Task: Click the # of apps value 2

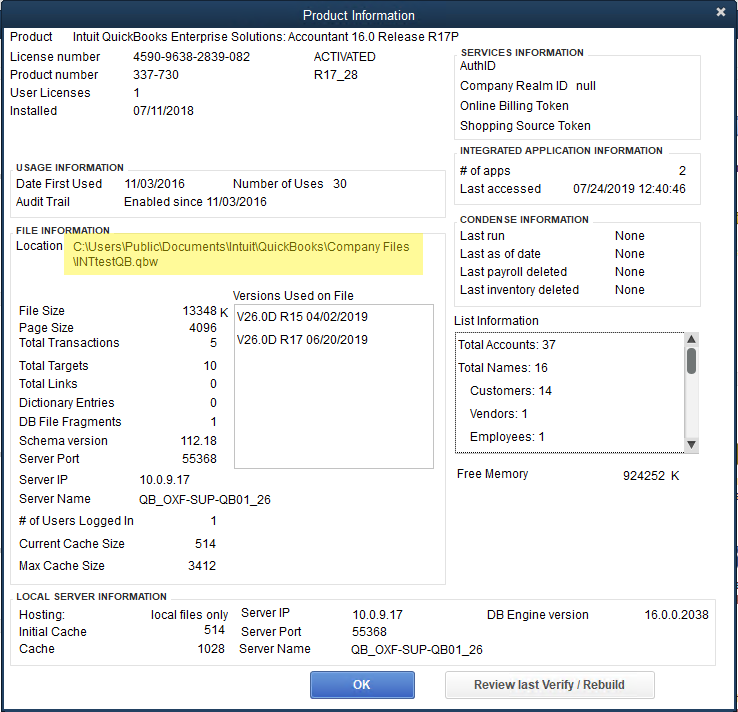Action: [682, 171]
